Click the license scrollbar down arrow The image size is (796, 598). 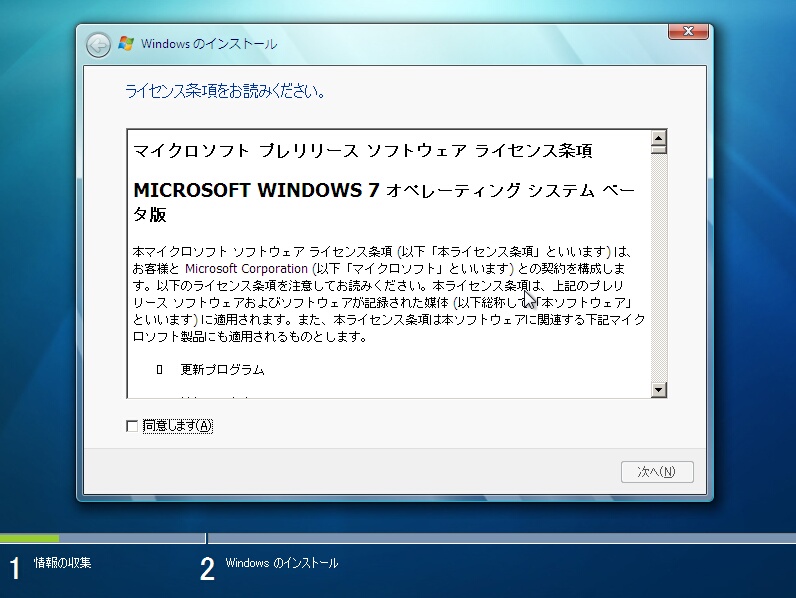658,389
